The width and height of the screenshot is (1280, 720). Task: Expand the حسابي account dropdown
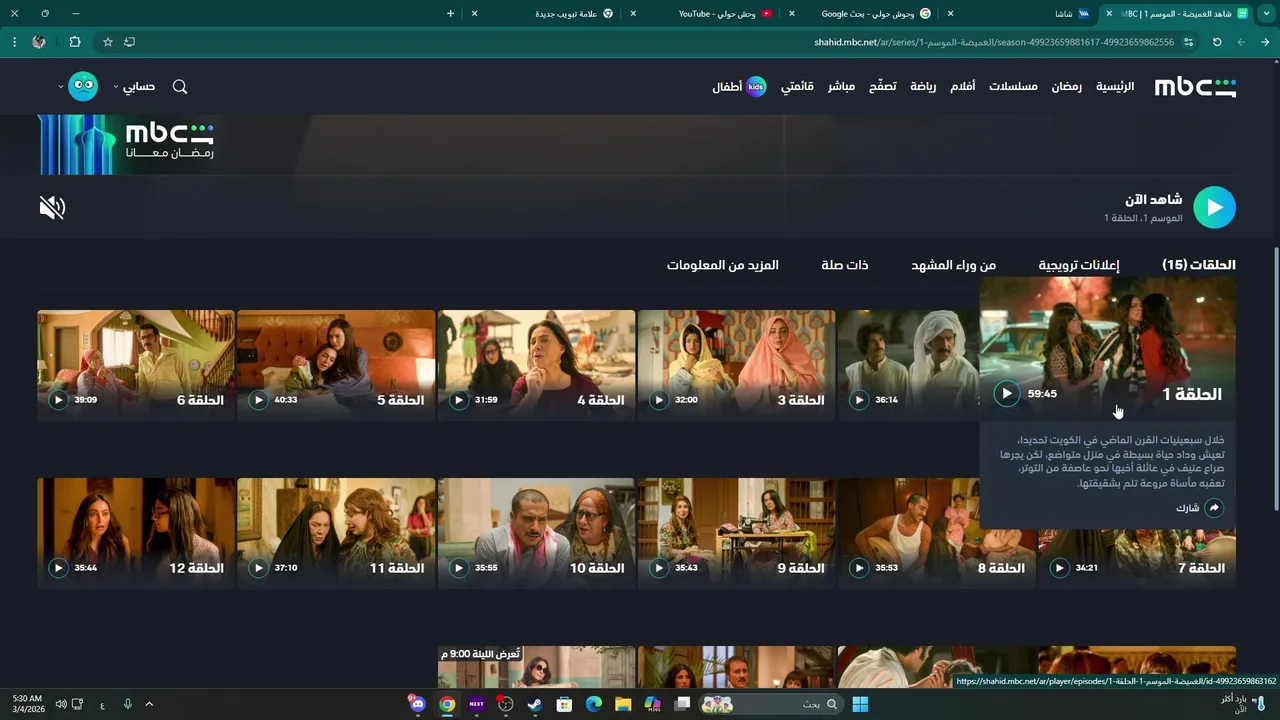(134, 87)
